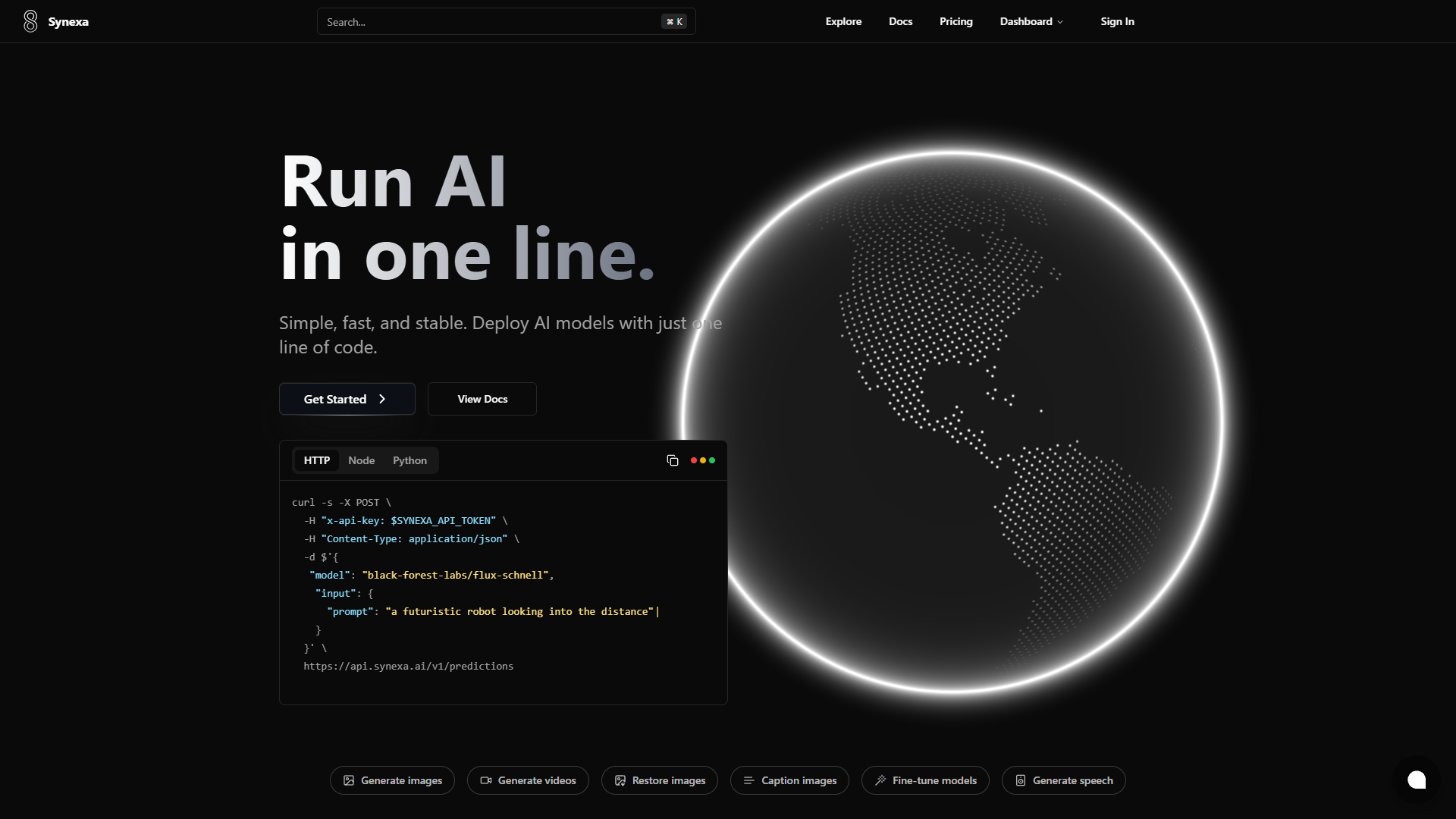Expand the Dashboard dropdown menu

pyautogui.click(x=1031, y=21)
